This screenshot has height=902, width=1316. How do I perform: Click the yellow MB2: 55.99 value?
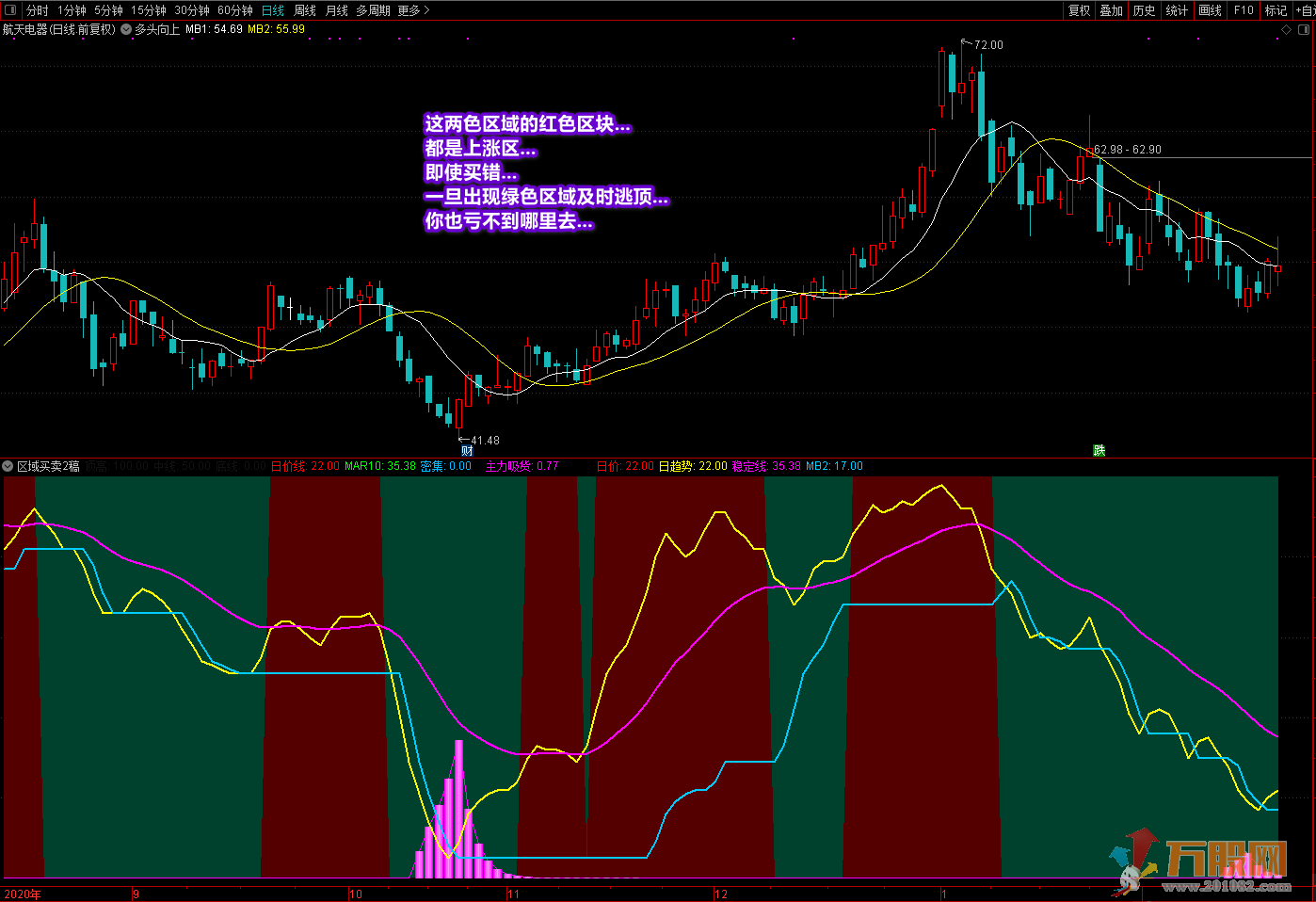pyautogui.click(x=276, y=29)
